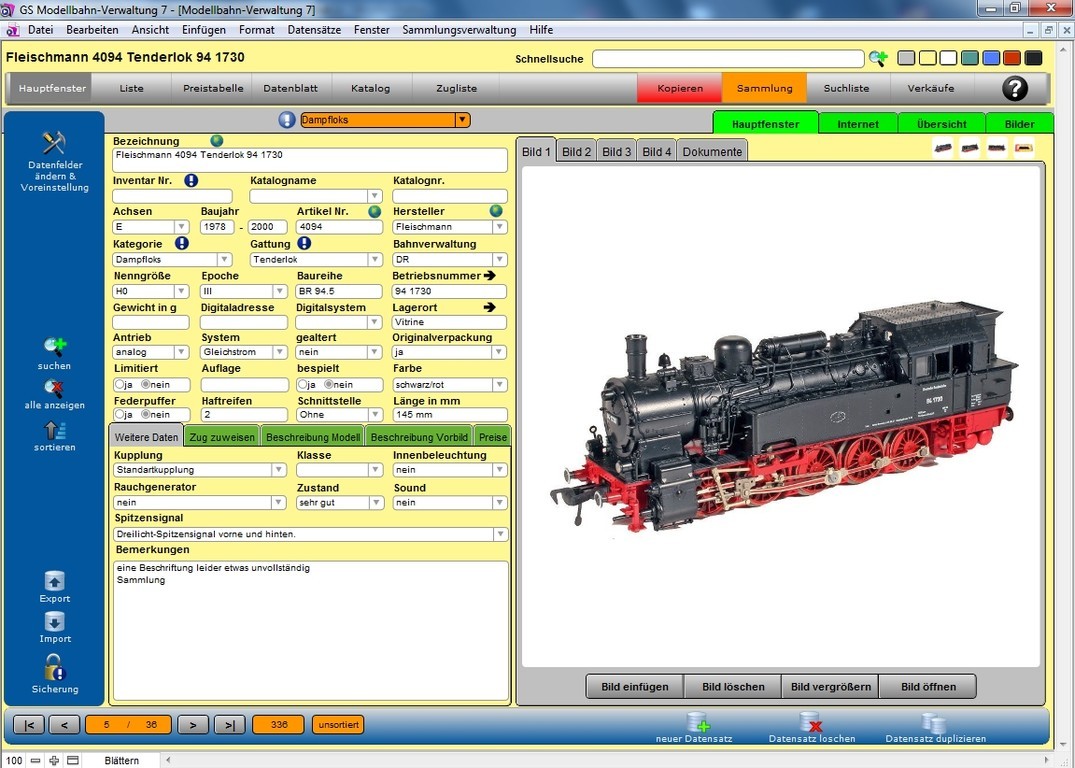Select the red-orange color swatch
Image resolution: width=1075 pixels, height=768 pixels.
pyautogui.click(x=1012, y=58)
